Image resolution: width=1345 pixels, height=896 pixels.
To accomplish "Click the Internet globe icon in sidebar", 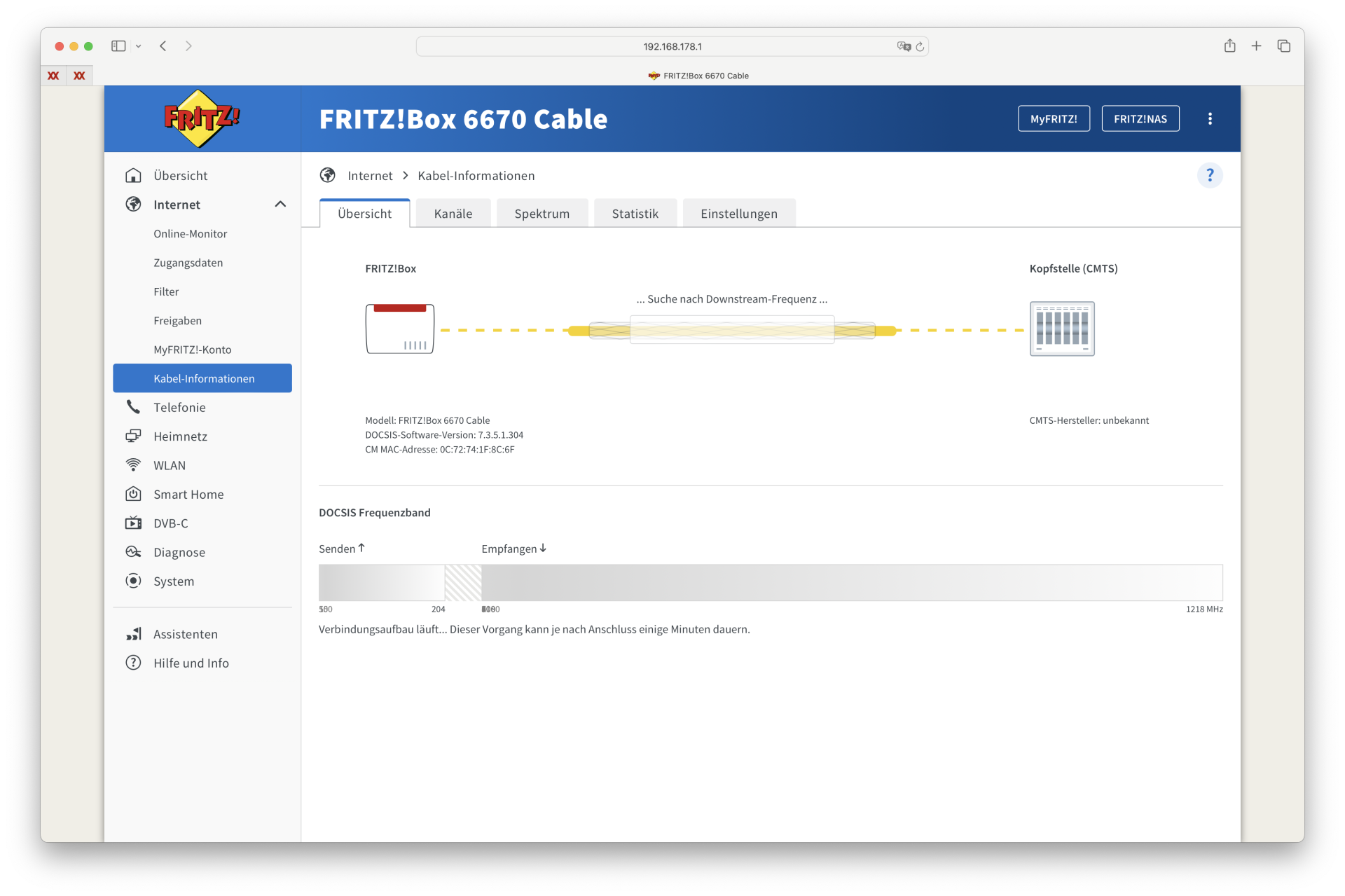I will pos(133,204).
